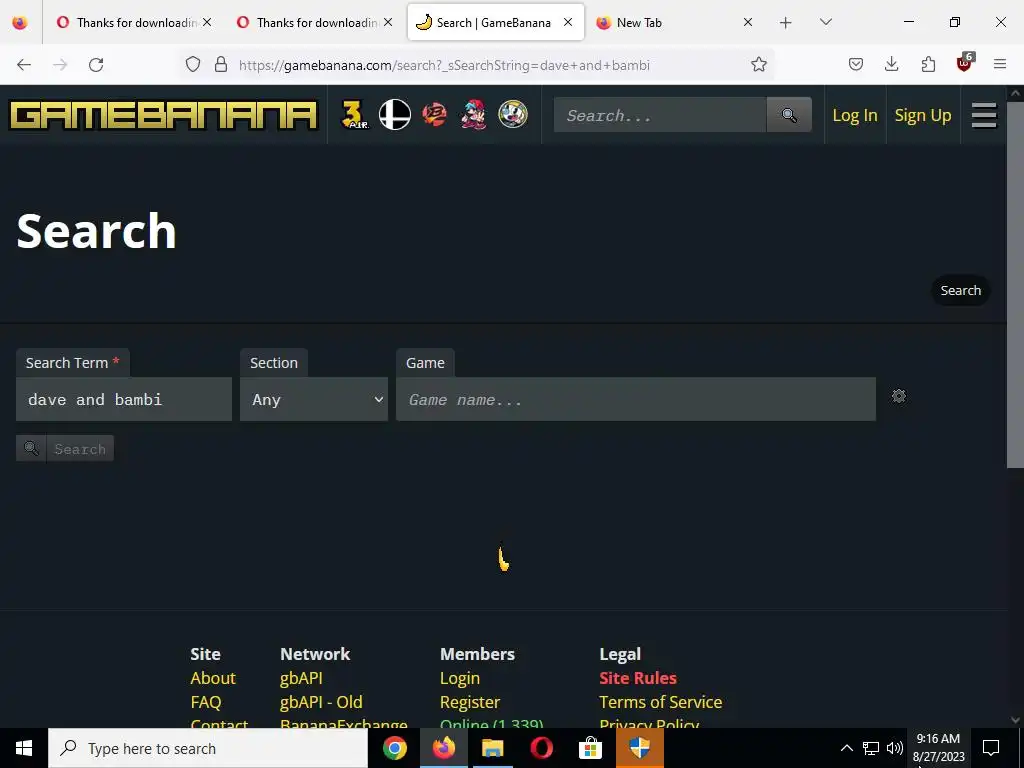Launch Opera from the taskbar
The height and width of the screenshot is (768, 1024).
point(541,748)
